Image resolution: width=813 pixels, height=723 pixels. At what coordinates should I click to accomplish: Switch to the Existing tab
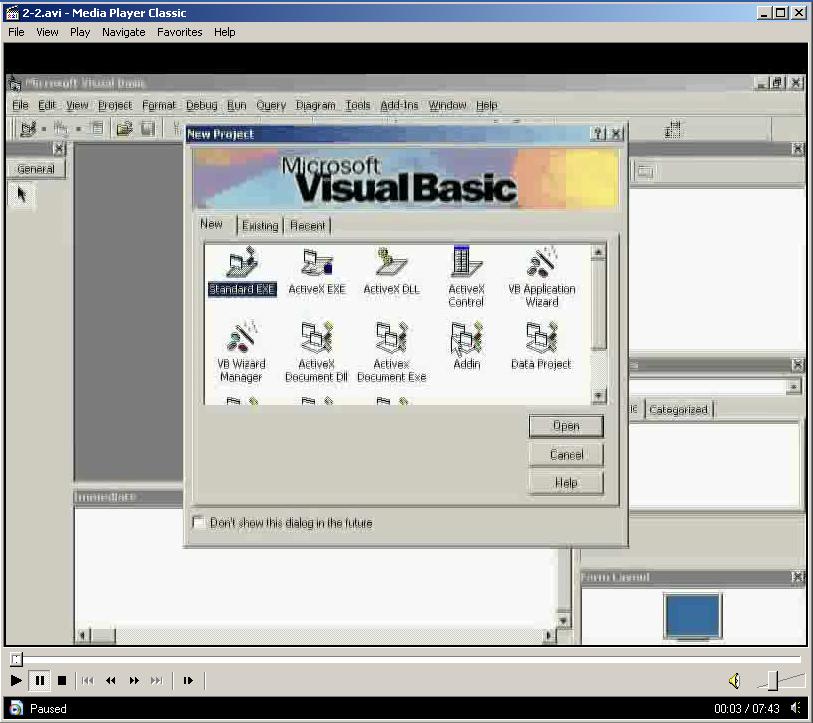pos(260,226)
